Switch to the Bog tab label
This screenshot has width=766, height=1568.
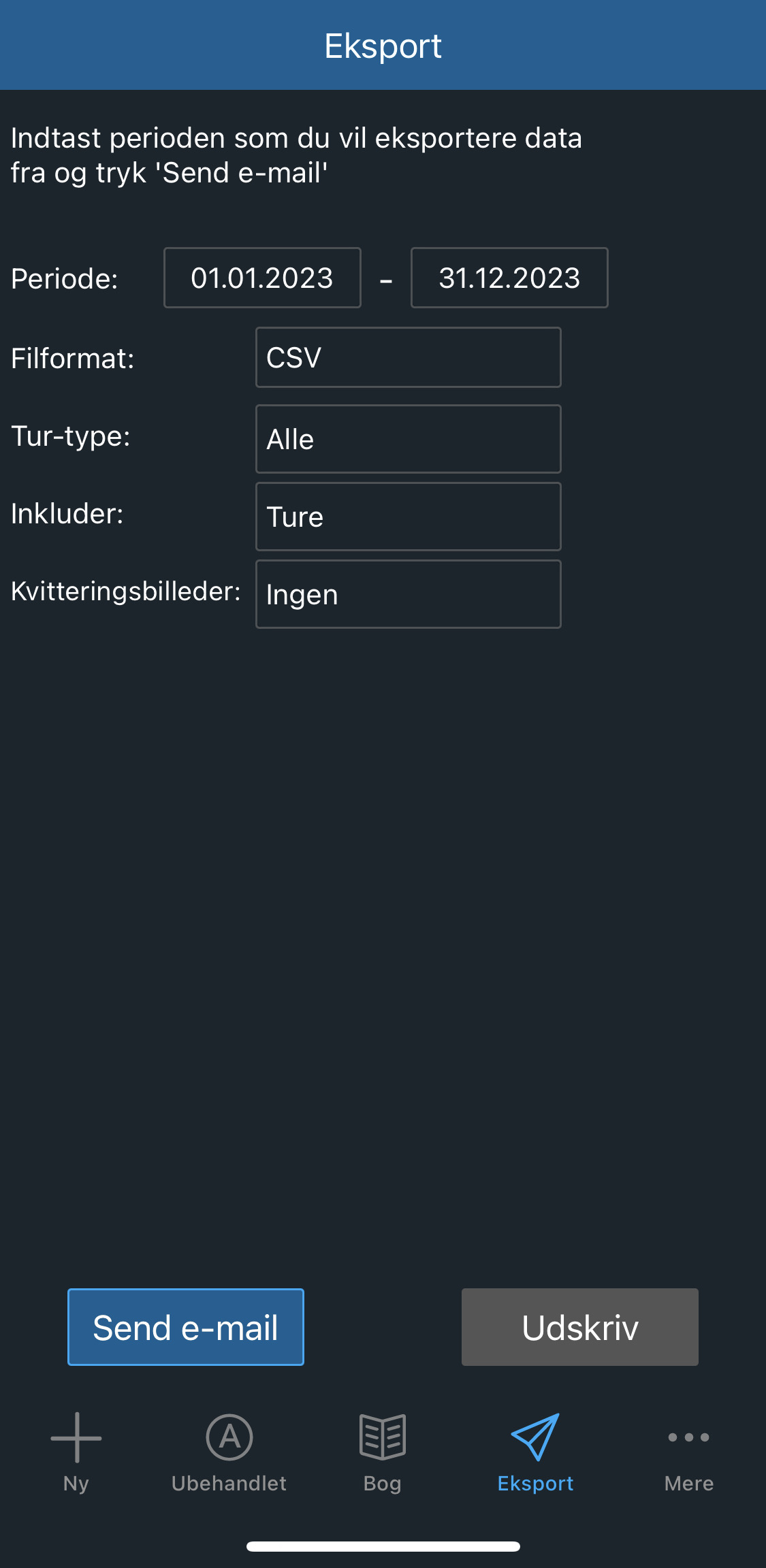tap(383, 1484)
